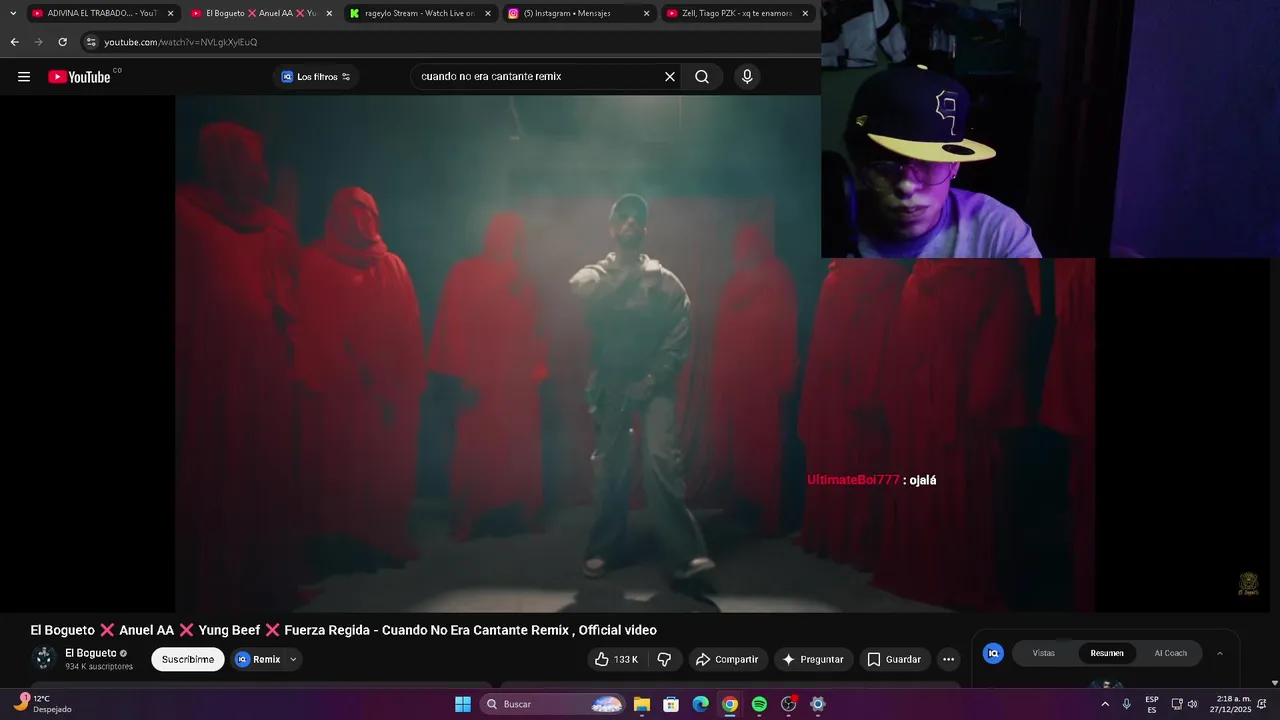Save the video with Guardar
The height and width of the screenshot is (720, 1280).
point(894,659)
